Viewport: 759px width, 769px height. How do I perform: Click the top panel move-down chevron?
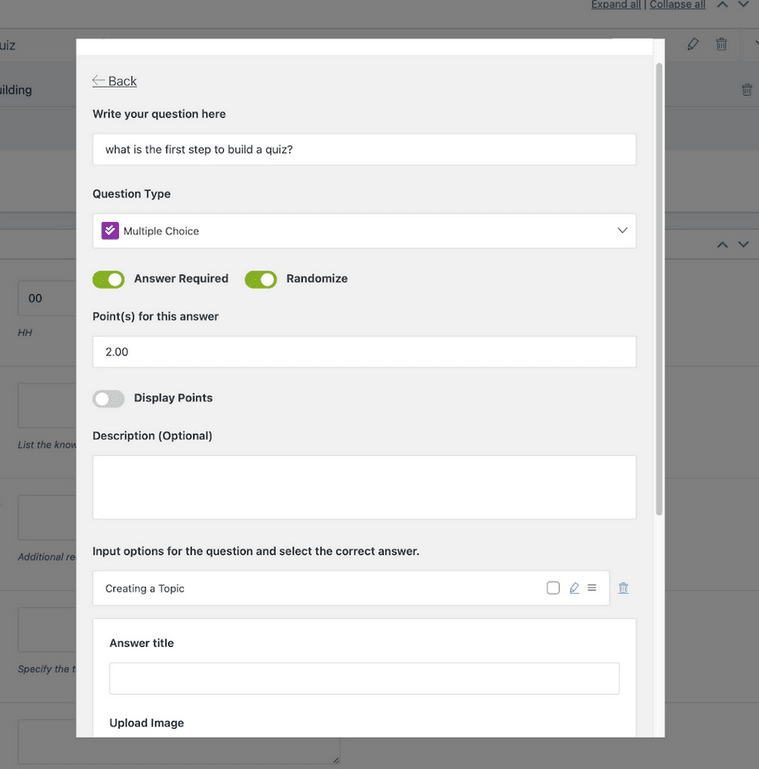(x=743, y=5)
